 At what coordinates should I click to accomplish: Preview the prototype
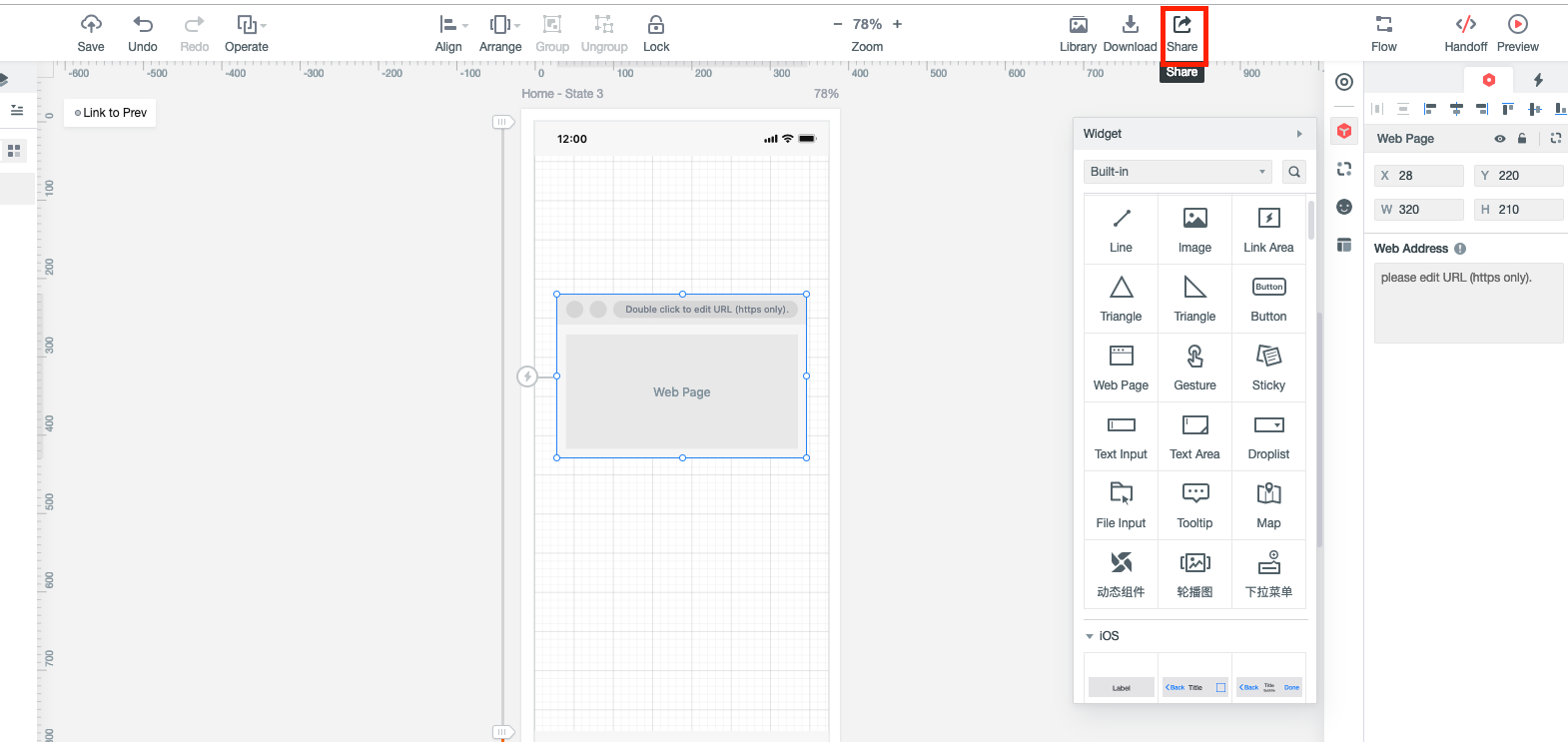(1518, 33)
